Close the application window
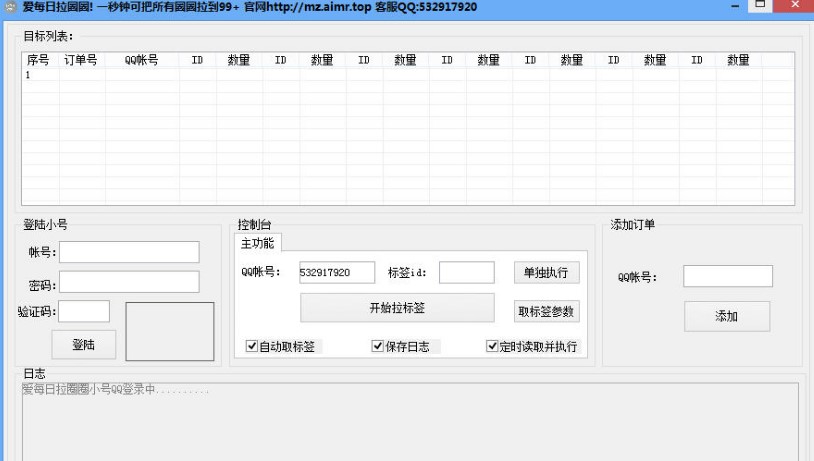 [795, 5]
